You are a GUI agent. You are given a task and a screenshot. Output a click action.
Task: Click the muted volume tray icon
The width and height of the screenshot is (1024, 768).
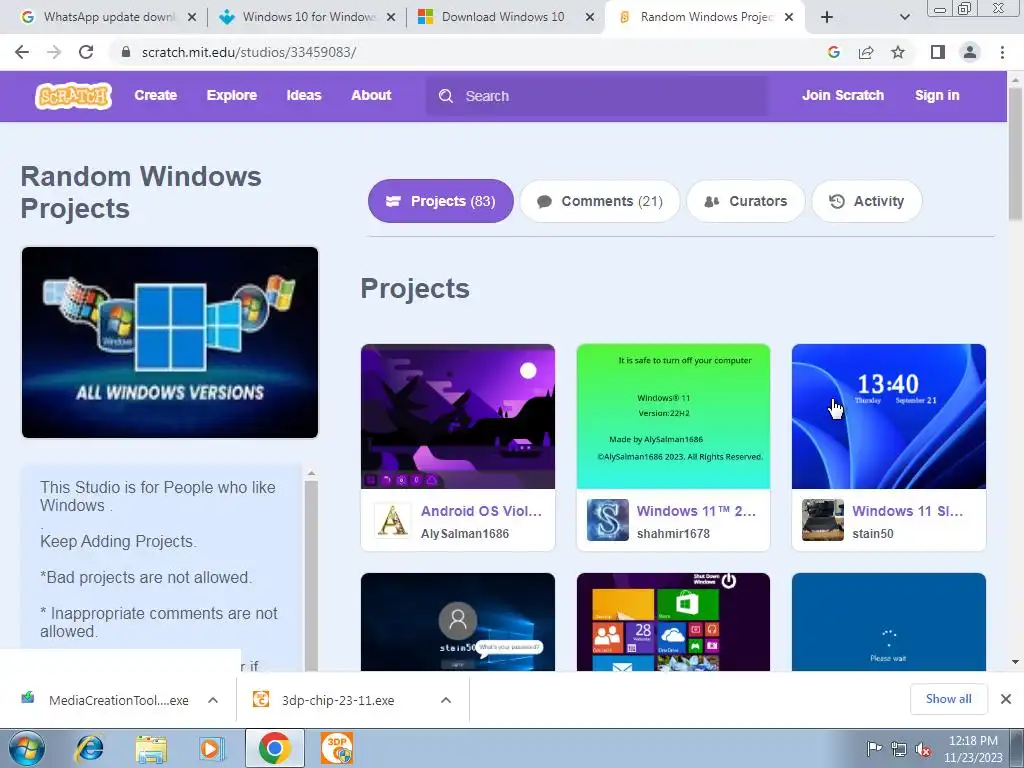[923, 749]
